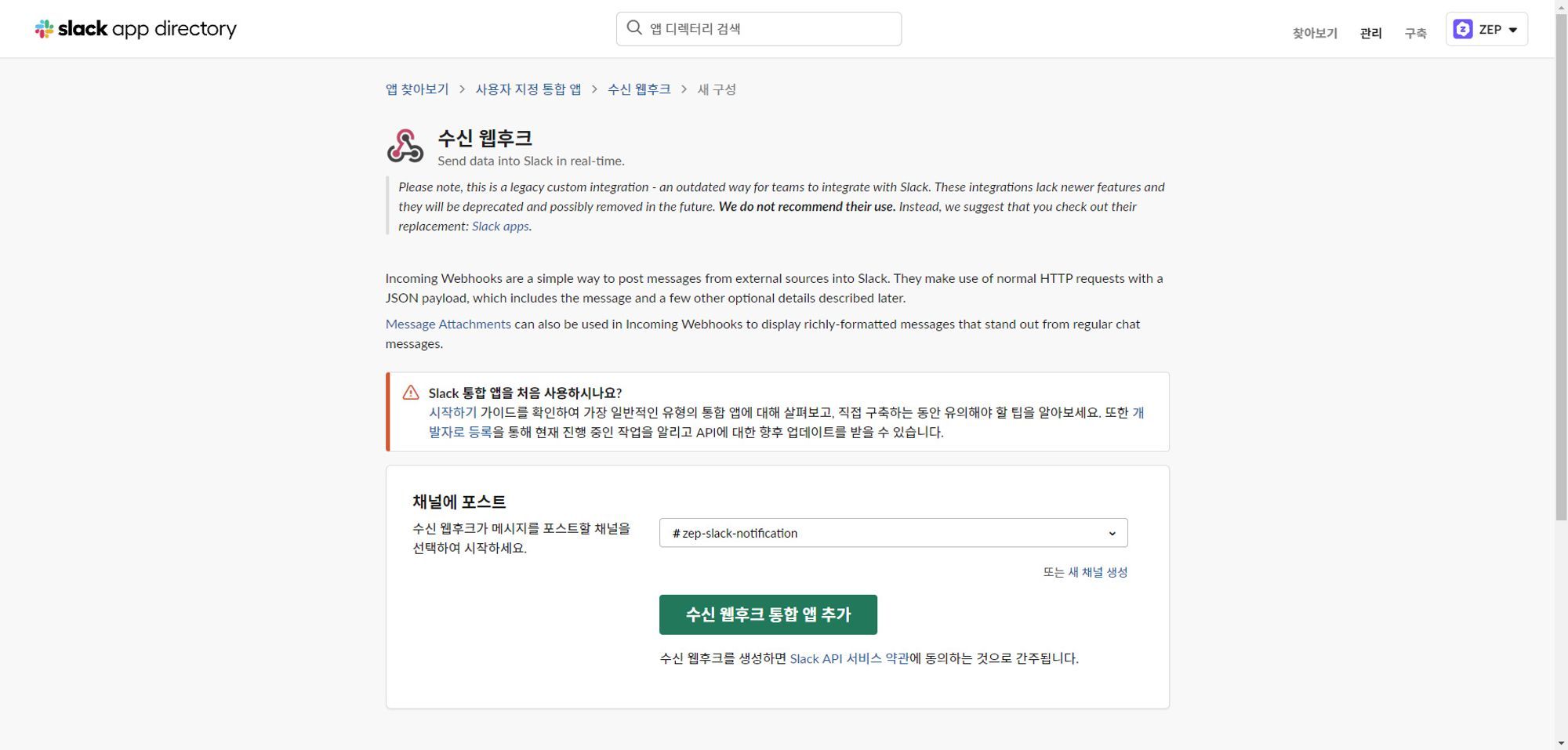
Task: Go to 사용자 지정 통합 앱 breadcrumb
Action: 528,89
